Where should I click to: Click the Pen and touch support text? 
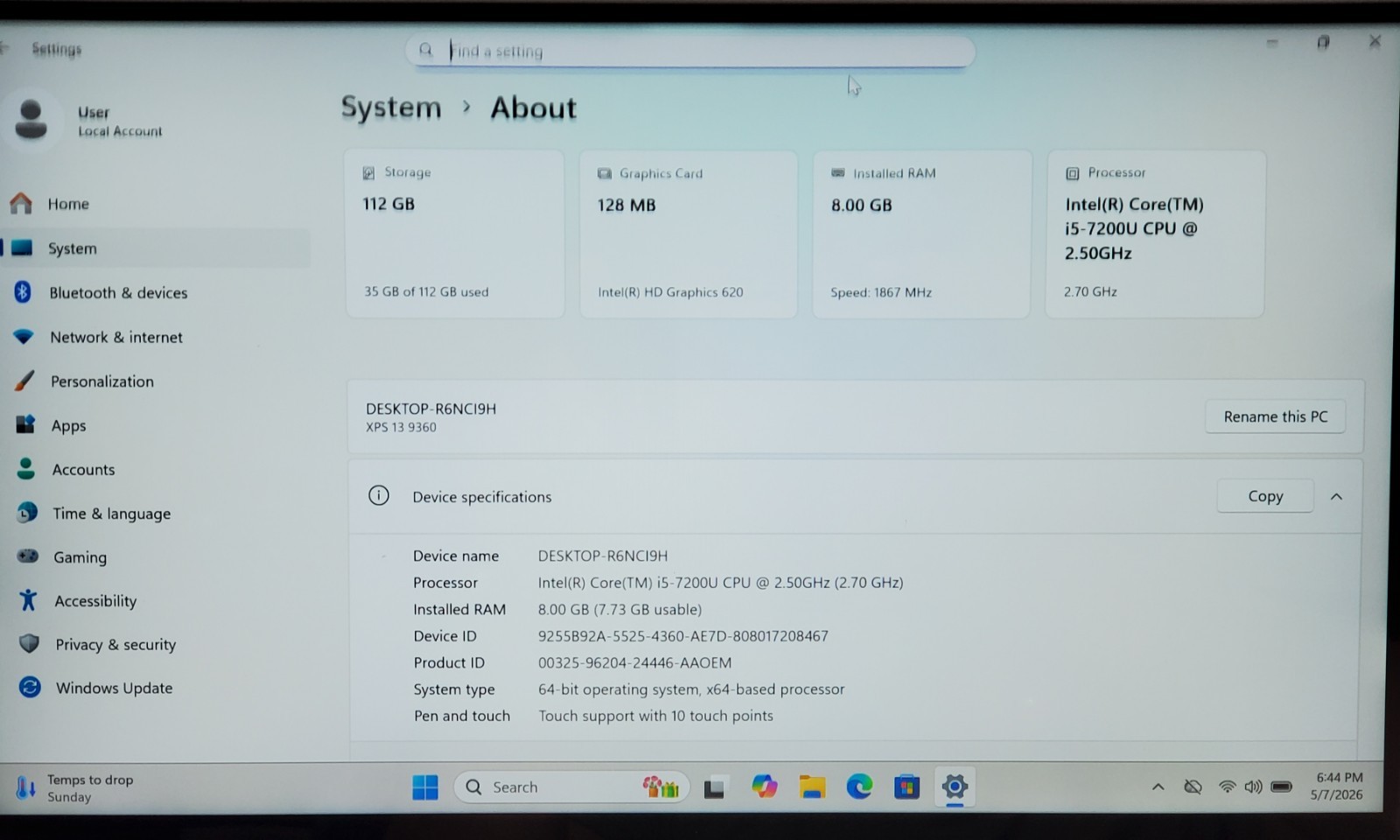point(655,716)
